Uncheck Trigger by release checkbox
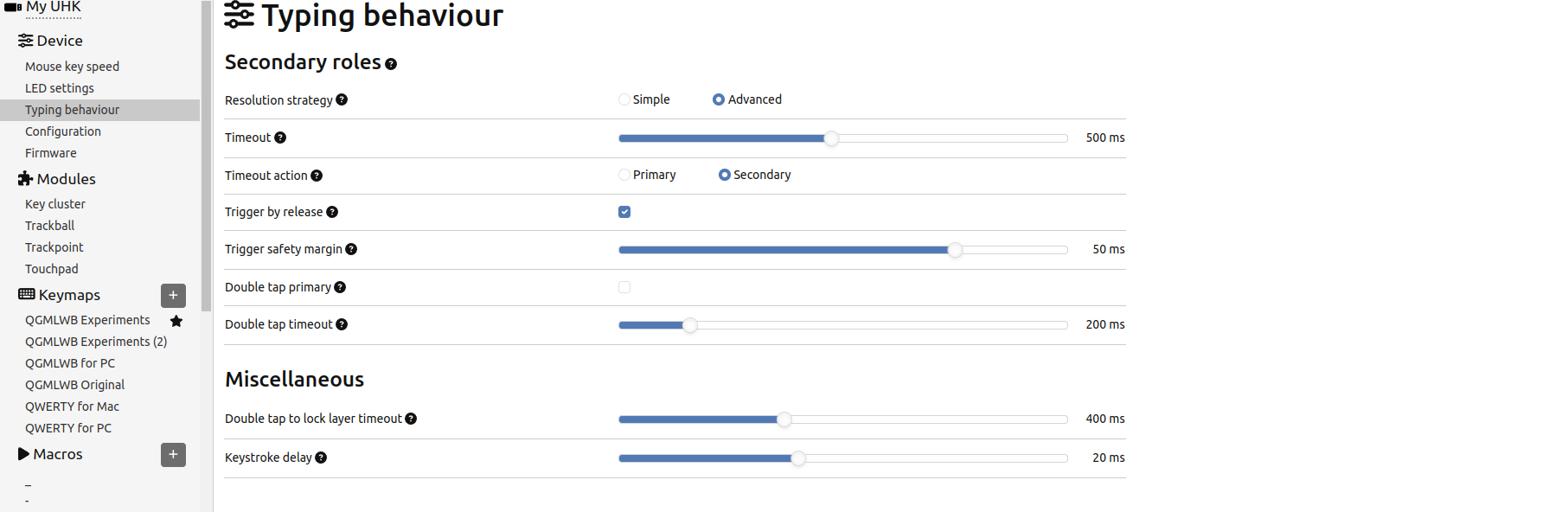1568x512 pixels. point(624,212)
